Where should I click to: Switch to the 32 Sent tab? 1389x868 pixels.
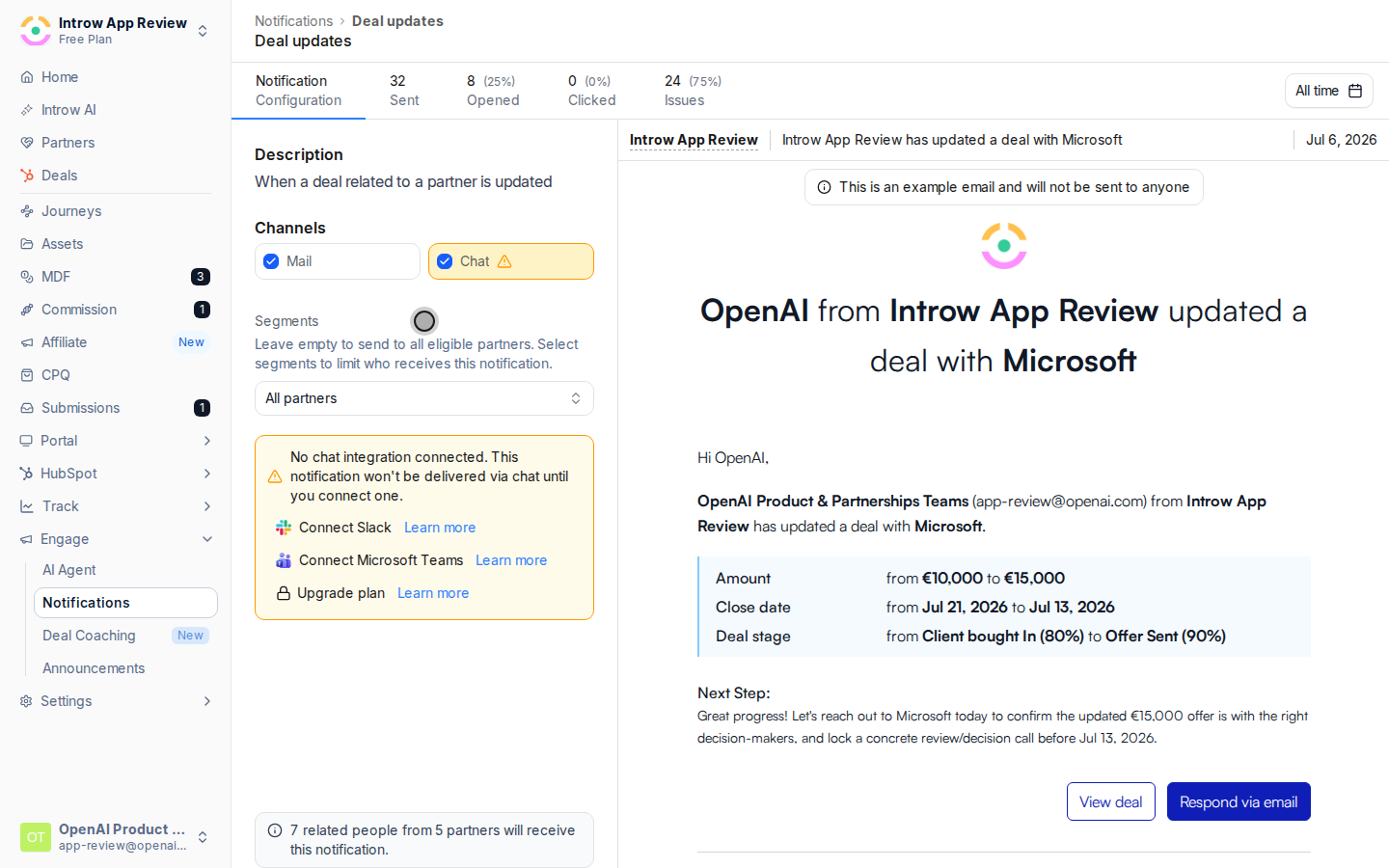pyautogui.click(x=404, y=91)
